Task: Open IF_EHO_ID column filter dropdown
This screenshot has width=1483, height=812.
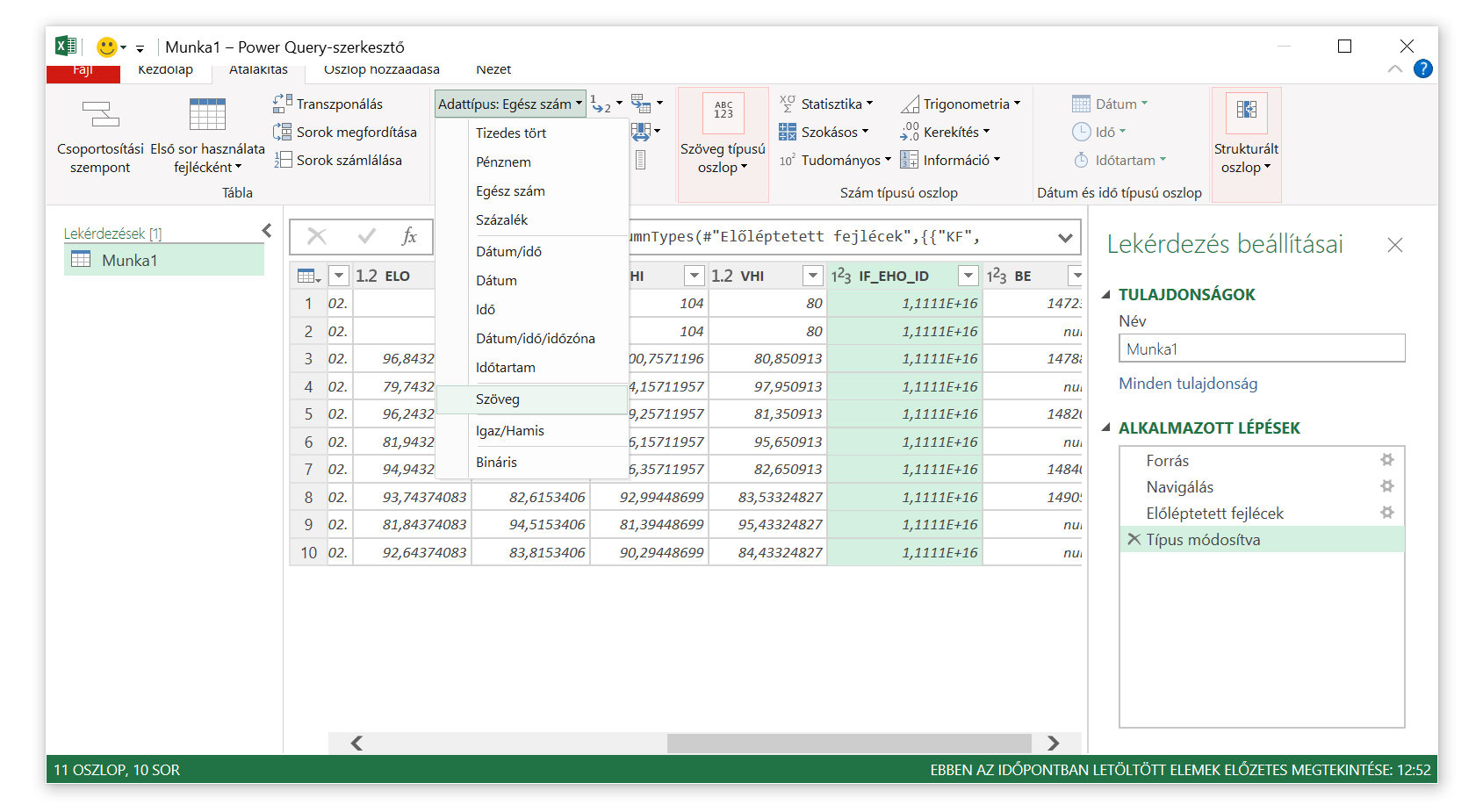Action: coord(968,276)
